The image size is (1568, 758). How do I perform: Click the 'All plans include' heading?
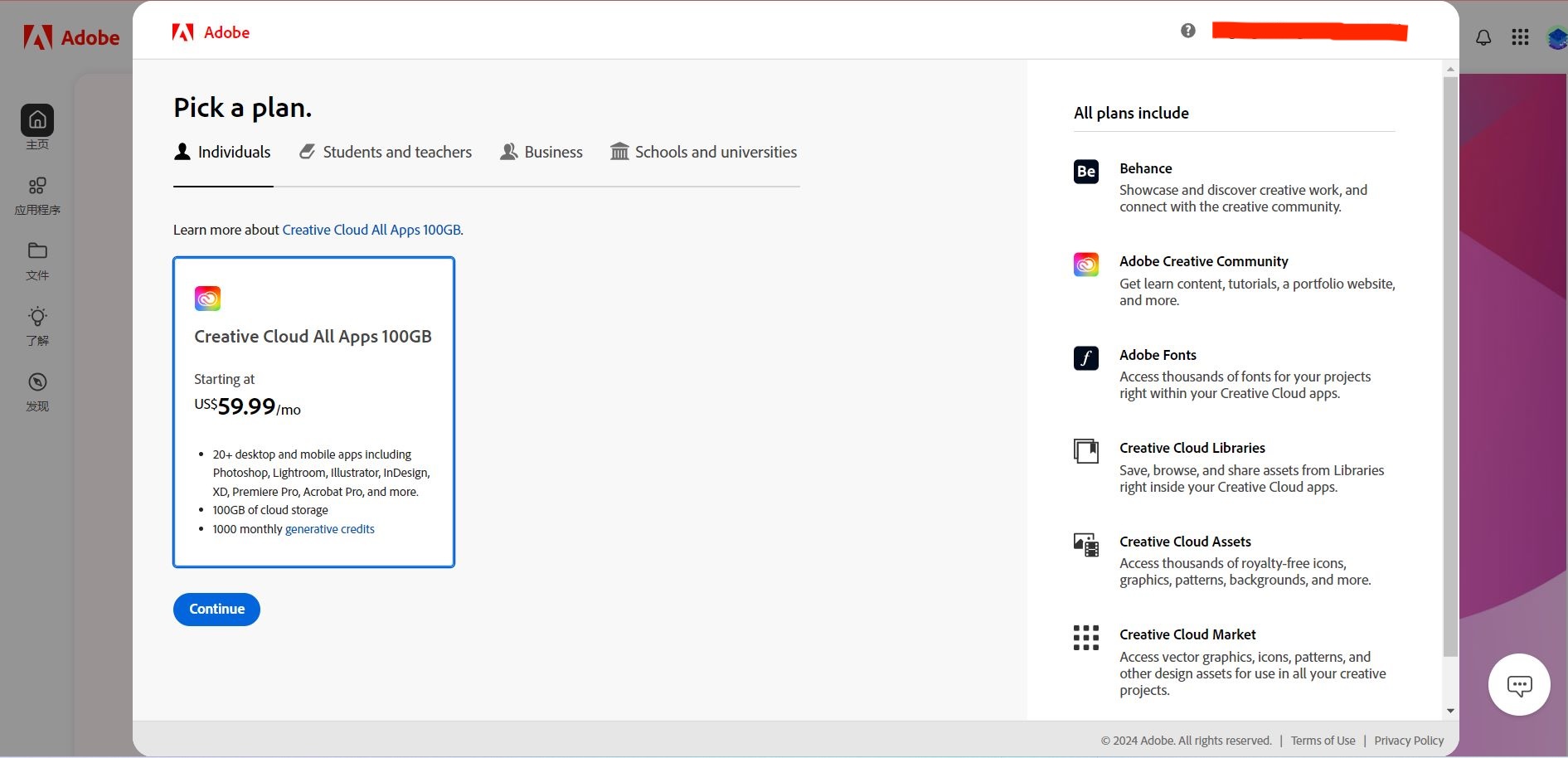click(x=1131, y=113)
